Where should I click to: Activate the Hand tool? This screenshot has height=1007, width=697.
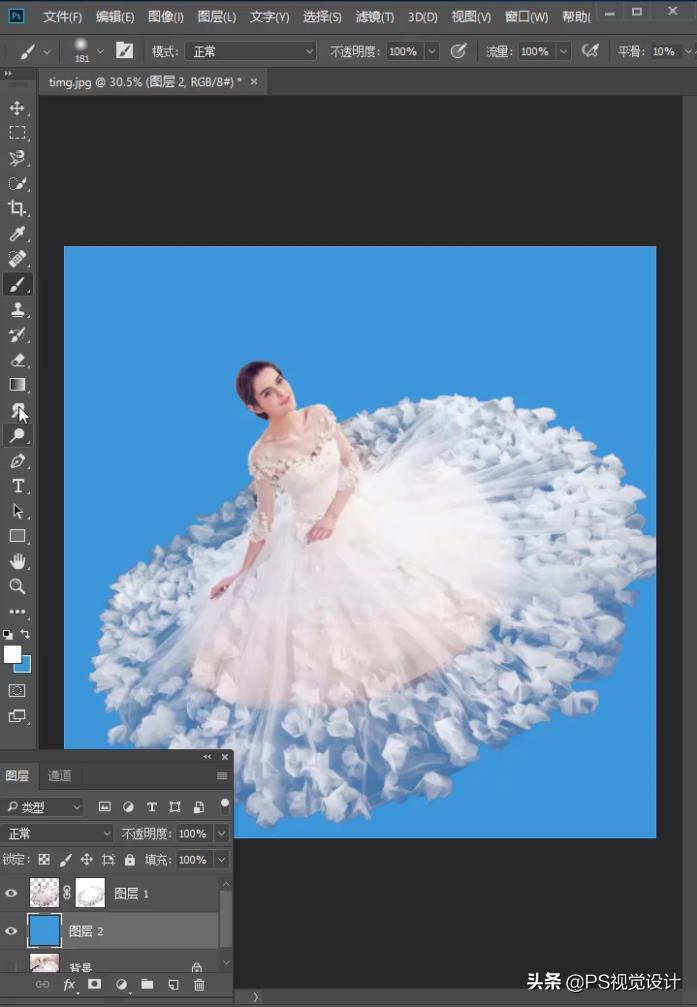tap(17, 562)
